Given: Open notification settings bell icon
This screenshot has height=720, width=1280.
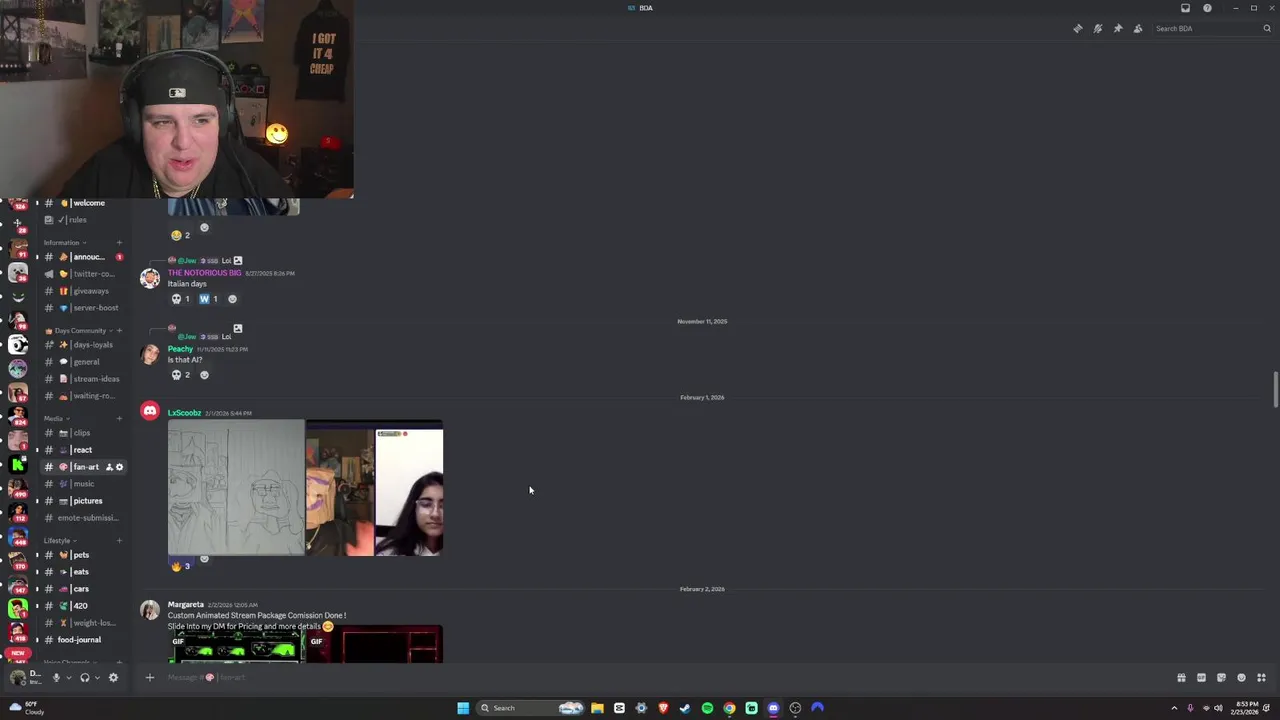Looking at the screenshot, I should 1098,28.
